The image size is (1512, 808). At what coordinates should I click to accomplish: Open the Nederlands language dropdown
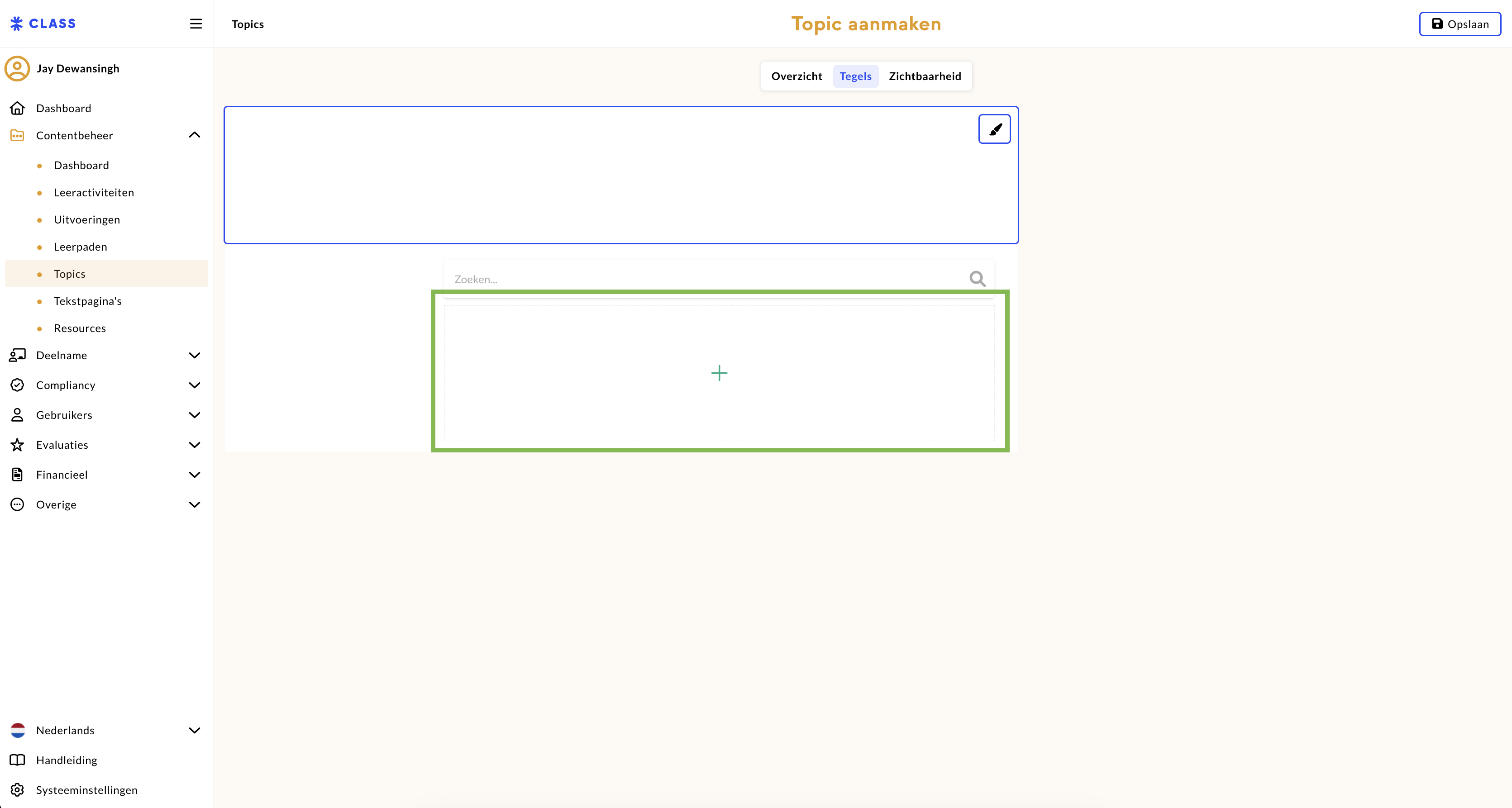[x=194, y=731]
